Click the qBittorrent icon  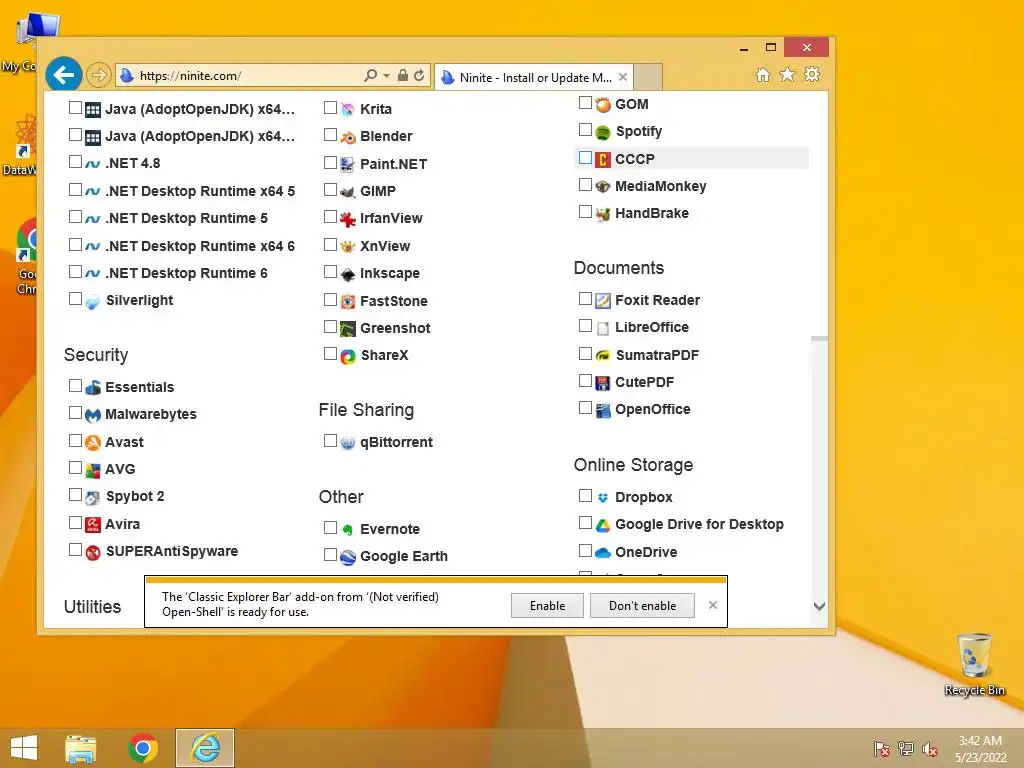[348, 443]
